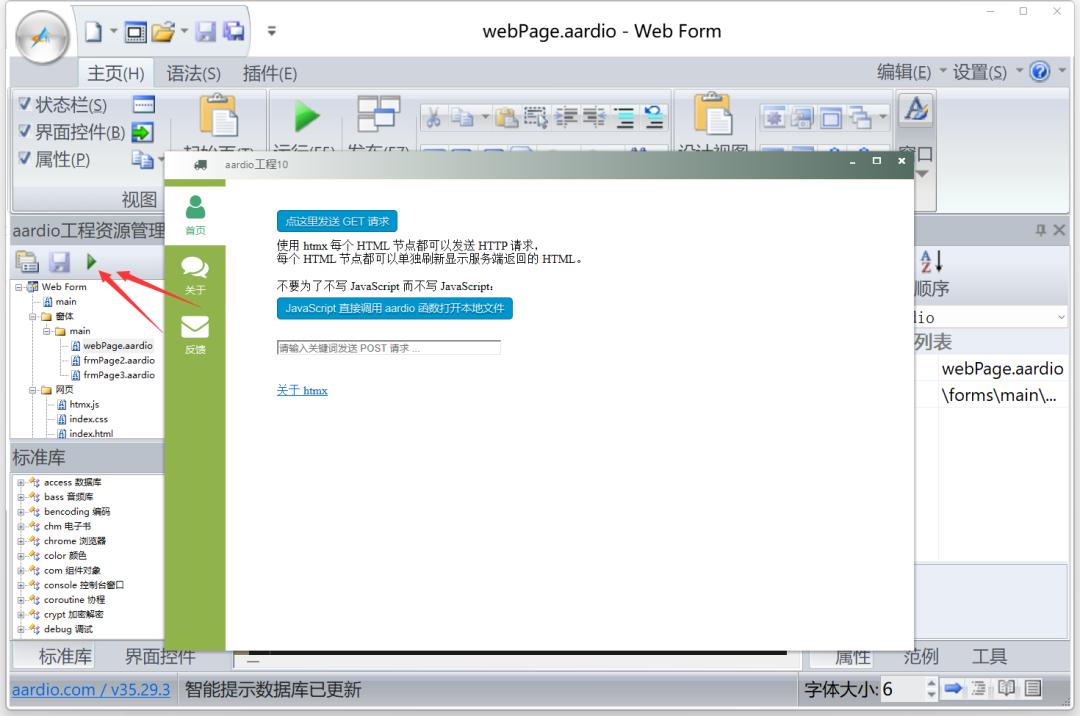Toggle the 界面控件 checkbox
1080x716 pixels.
coord(24,131)
